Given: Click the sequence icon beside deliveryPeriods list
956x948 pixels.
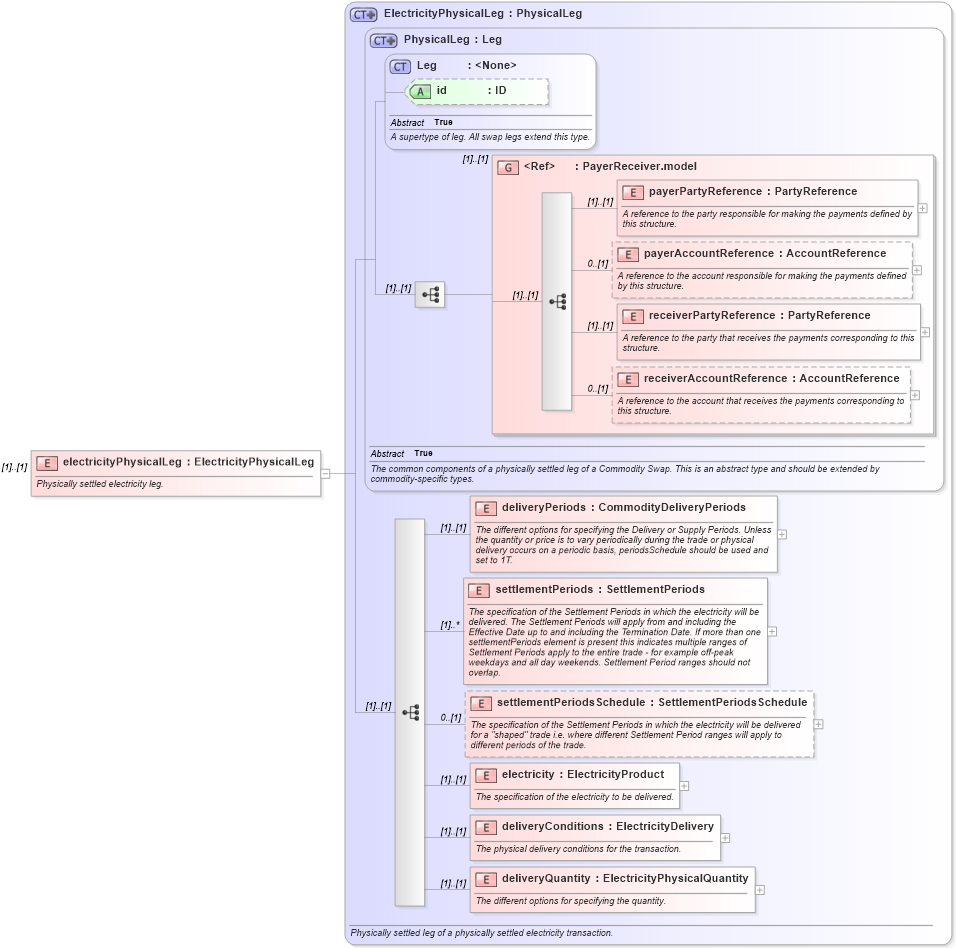Looking at the screenshot, I should tap(410, 712).
